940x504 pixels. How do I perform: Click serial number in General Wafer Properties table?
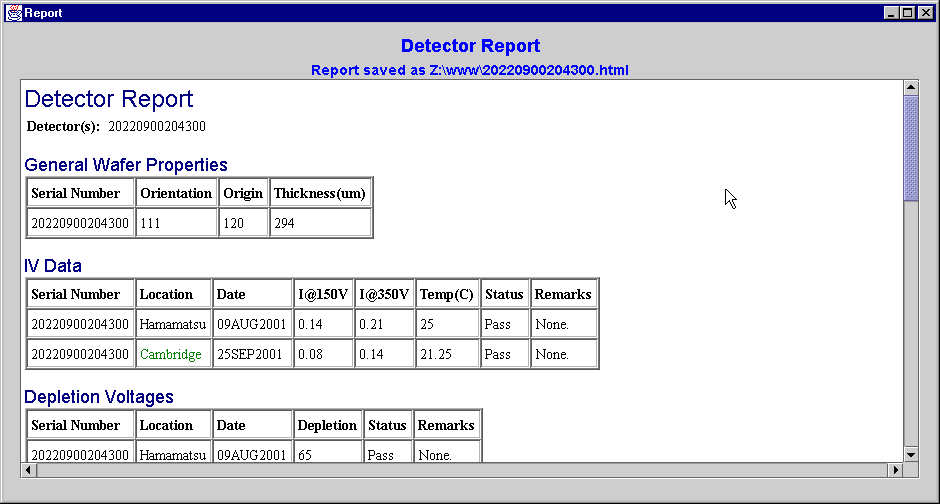click(80, 224)
